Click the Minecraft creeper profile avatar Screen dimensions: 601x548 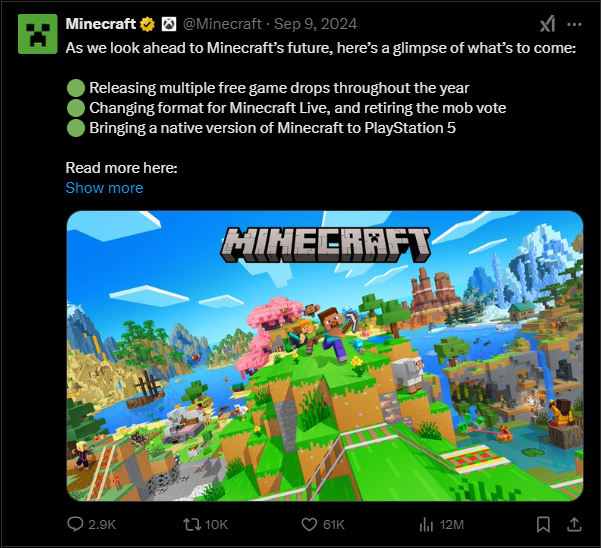coord(38,34)
